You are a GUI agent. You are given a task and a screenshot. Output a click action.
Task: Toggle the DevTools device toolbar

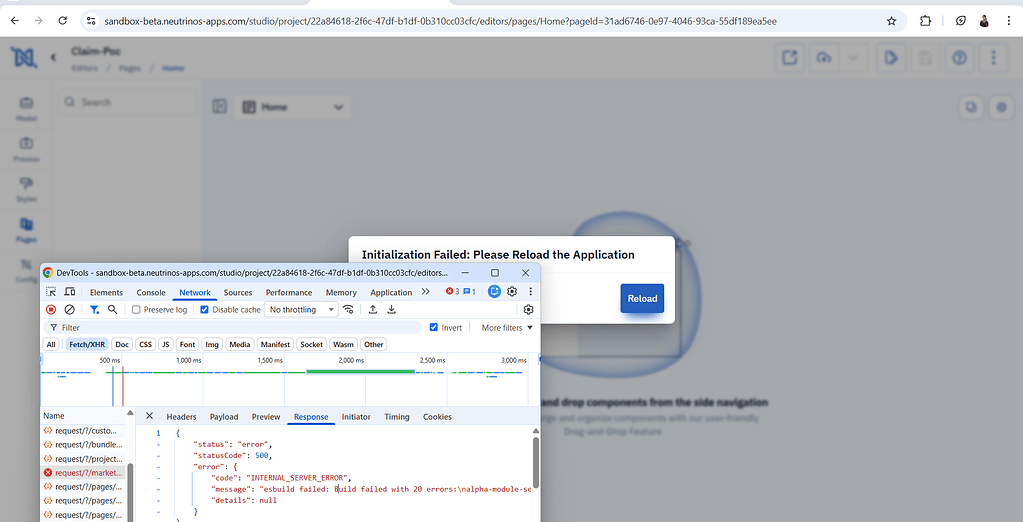(x=70, y=292)
